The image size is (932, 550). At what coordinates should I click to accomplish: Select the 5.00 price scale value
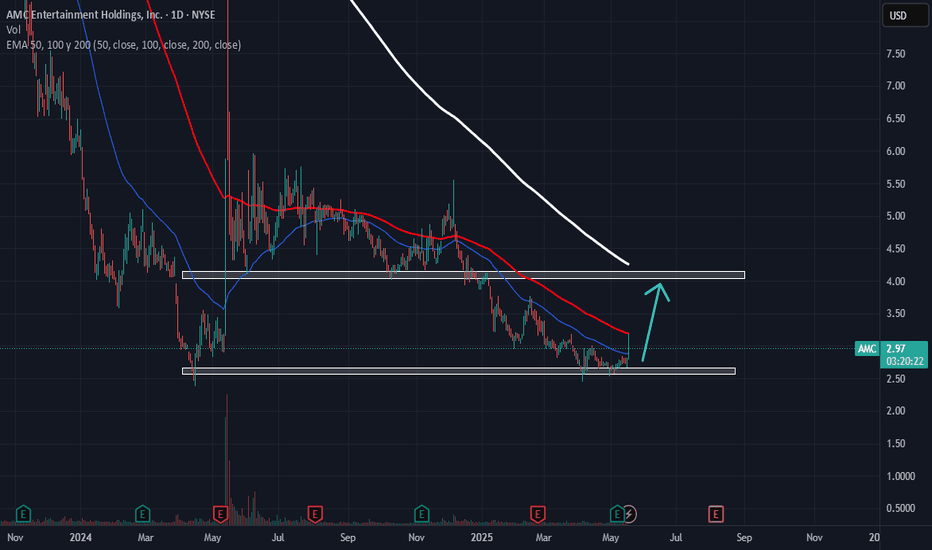(x=896, y=216)
